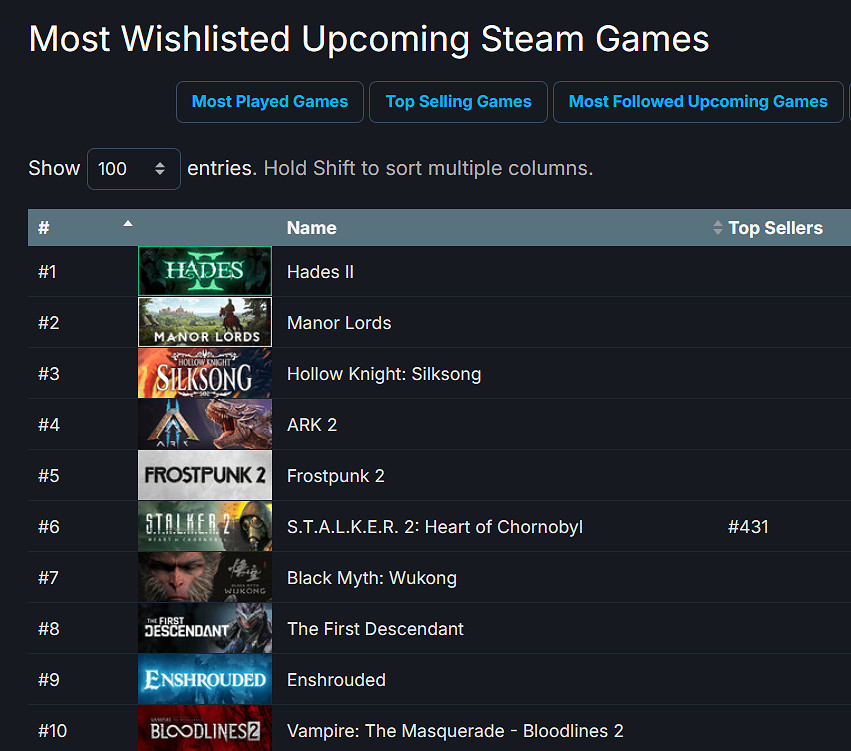Click the Hades II game thumbnail
Viewport: 851px width, 751px height.
[x=204, y=271]
